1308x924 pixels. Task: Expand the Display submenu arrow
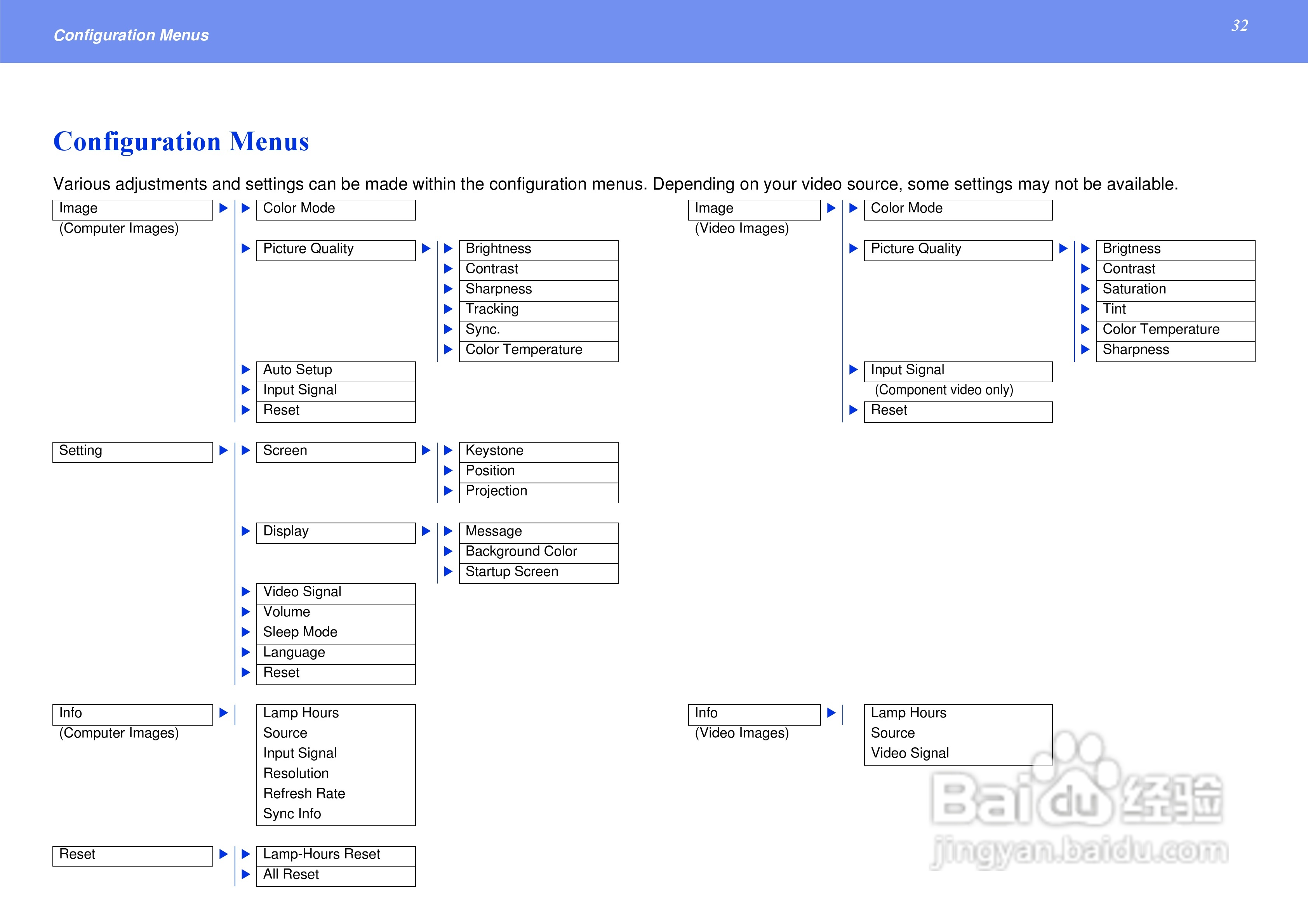coord(426,531)
